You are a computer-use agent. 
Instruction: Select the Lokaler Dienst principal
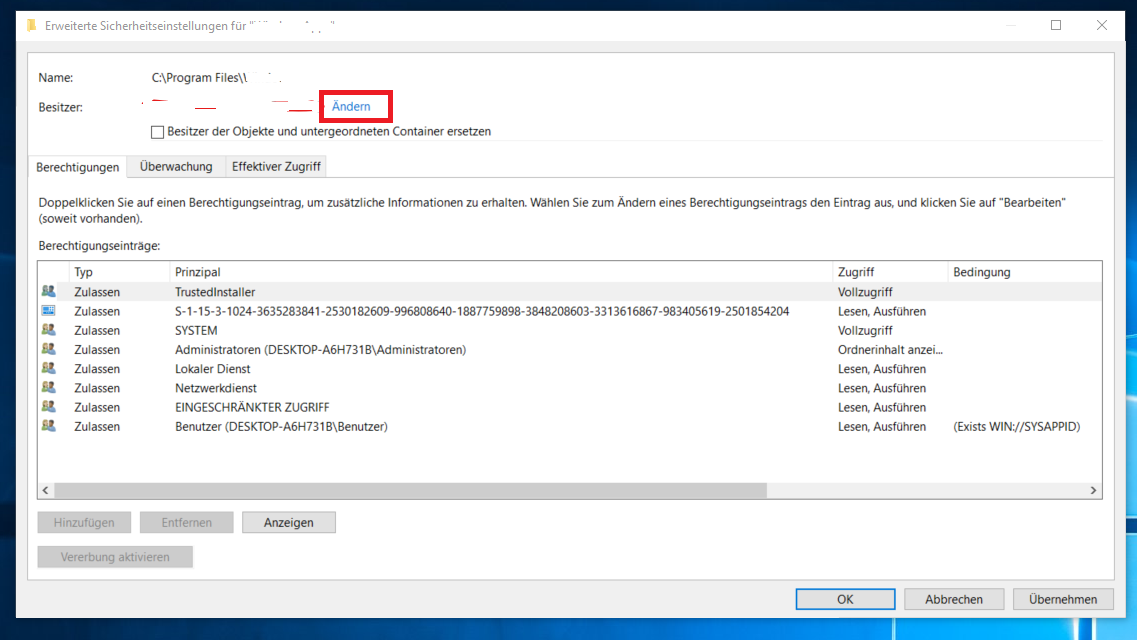tap(212, 369)
